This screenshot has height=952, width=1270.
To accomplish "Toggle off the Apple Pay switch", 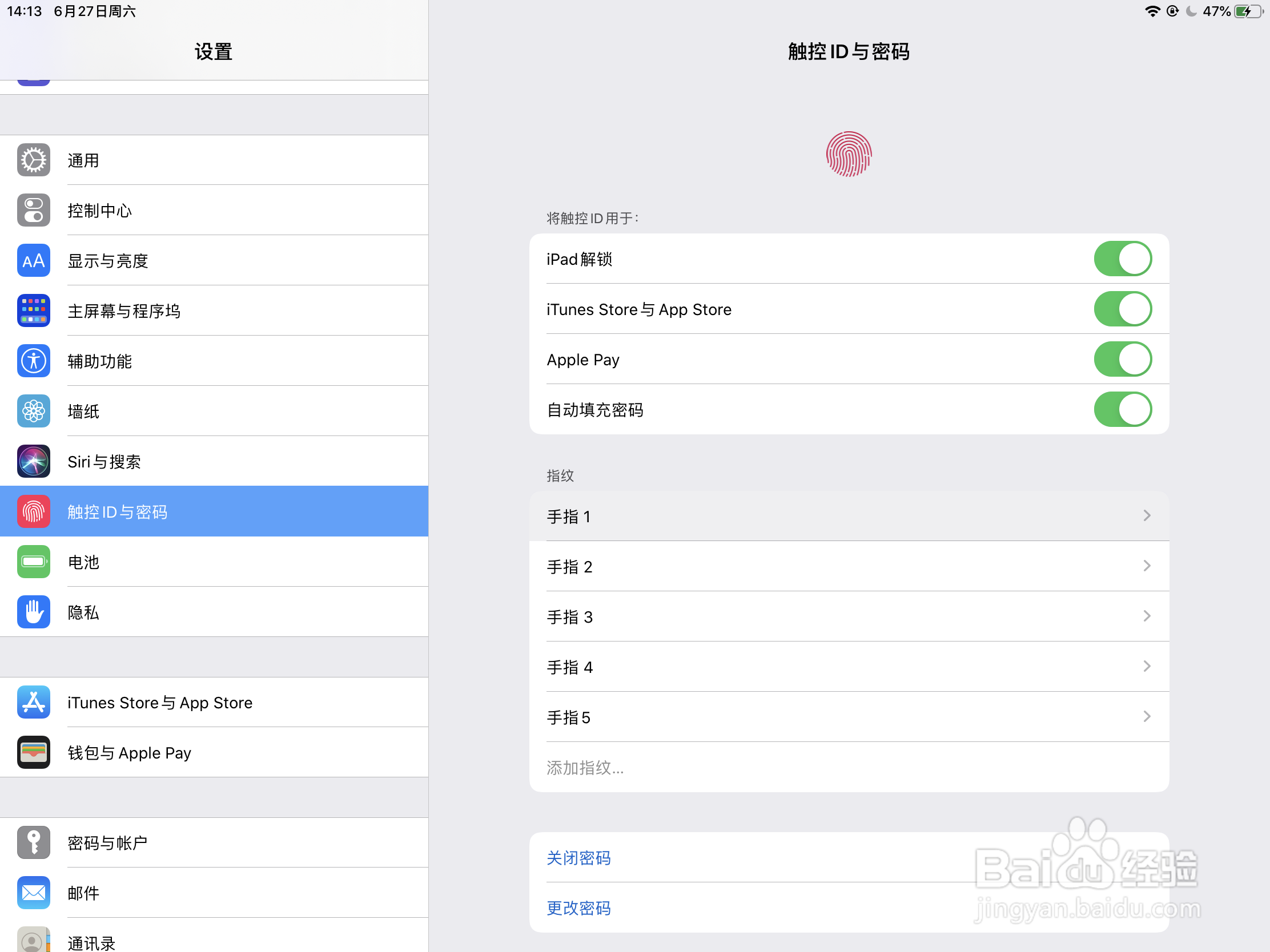I will coord(1123,359).
